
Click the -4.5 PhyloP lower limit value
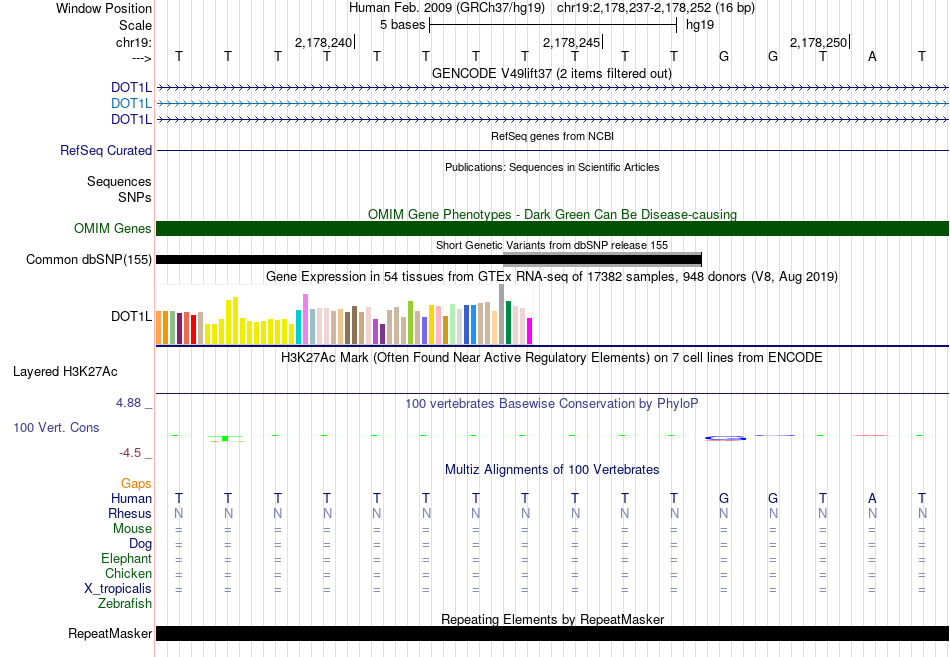pyautogui.click(x=130, y=453)
